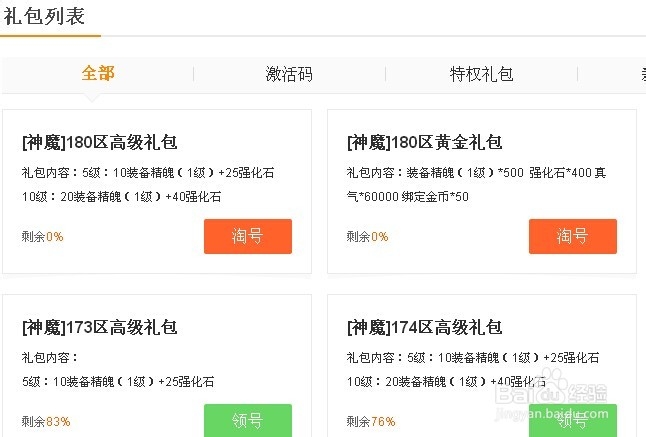Open the 特权礼包 tab
646x437 pixels.
481,74
